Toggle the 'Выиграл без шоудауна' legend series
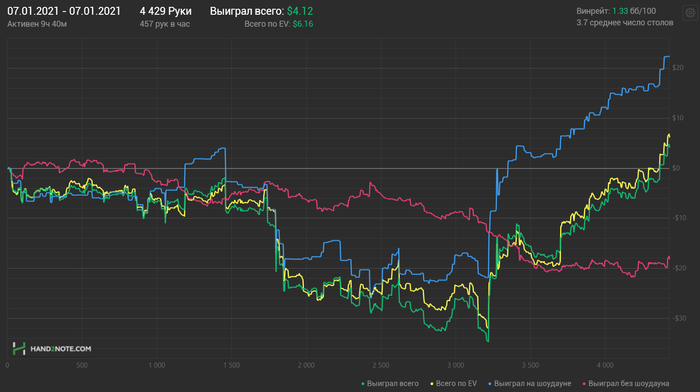700x392 pixels. pos(626,384)
